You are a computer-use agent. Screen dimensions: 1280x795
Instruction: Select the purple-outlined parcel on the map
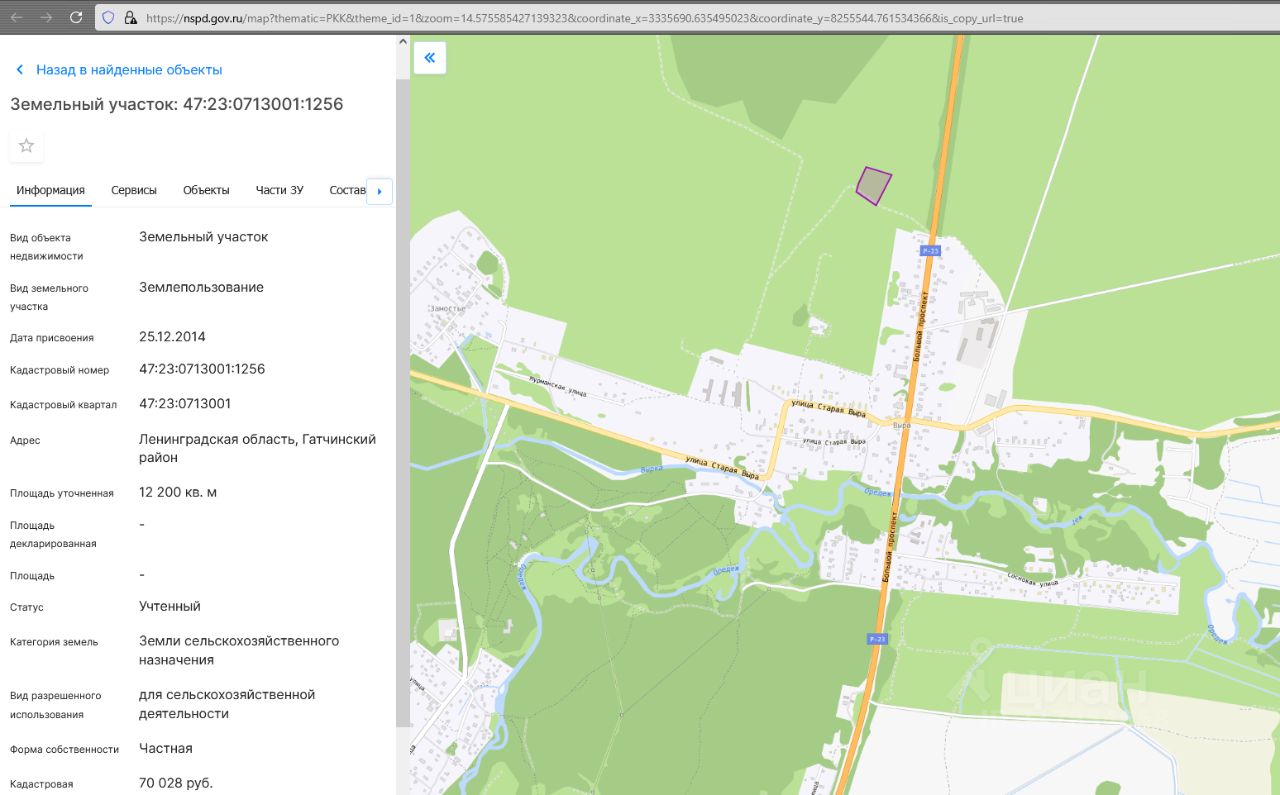pyautogui.click(x=873, y=186)
